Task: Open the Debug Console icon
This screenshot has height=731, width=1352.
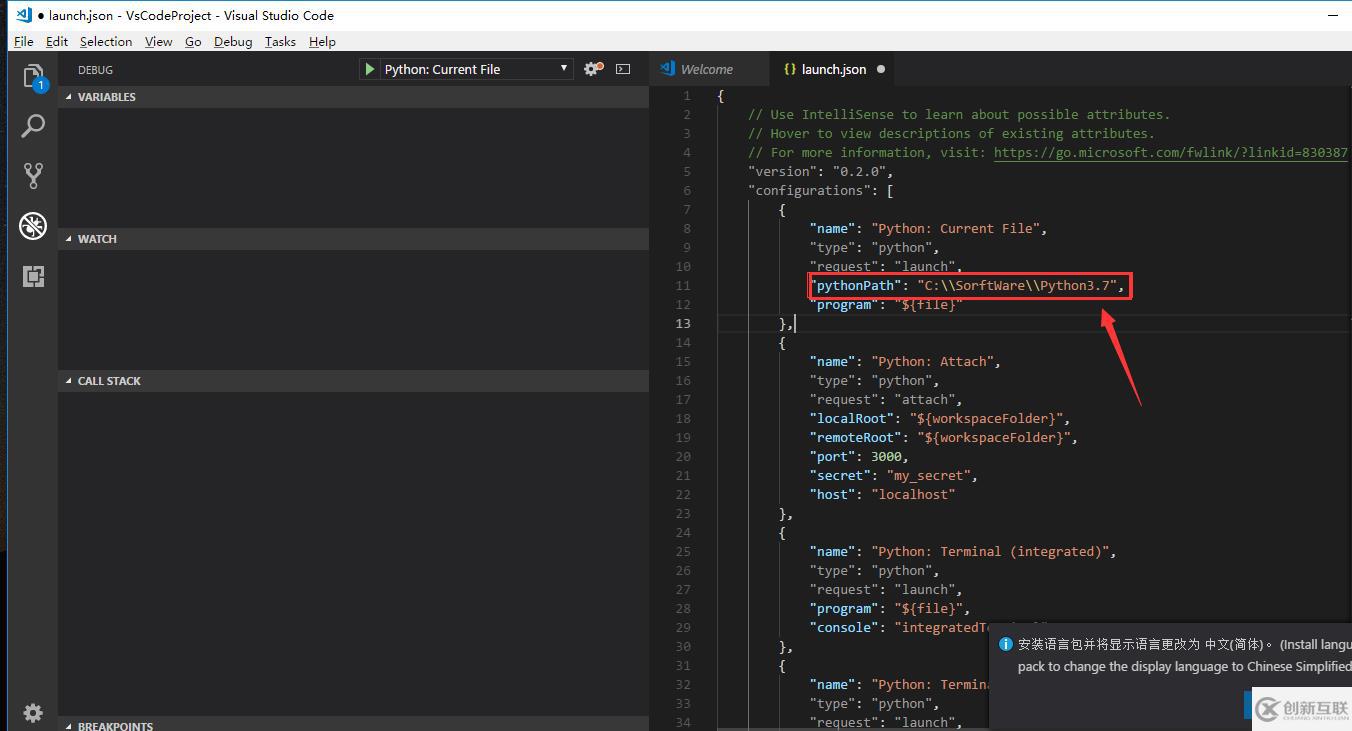Action: coord(623,69)
